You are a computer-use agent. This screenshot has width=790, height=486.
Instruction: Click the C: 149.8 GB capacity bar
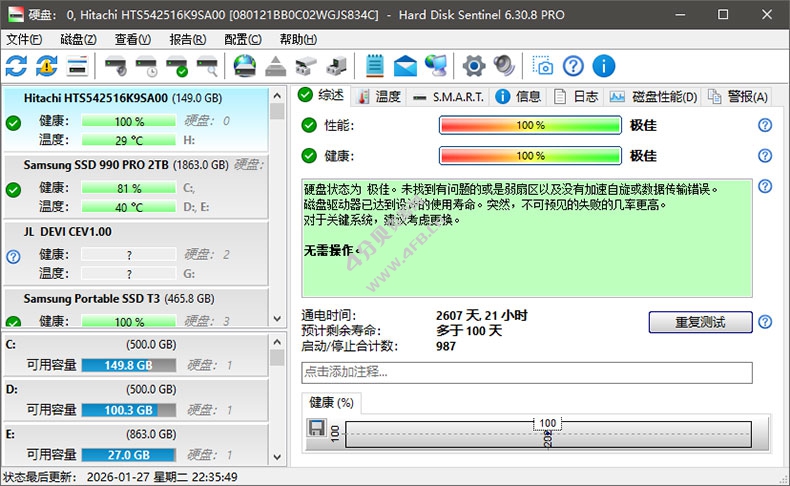(128, 365)
